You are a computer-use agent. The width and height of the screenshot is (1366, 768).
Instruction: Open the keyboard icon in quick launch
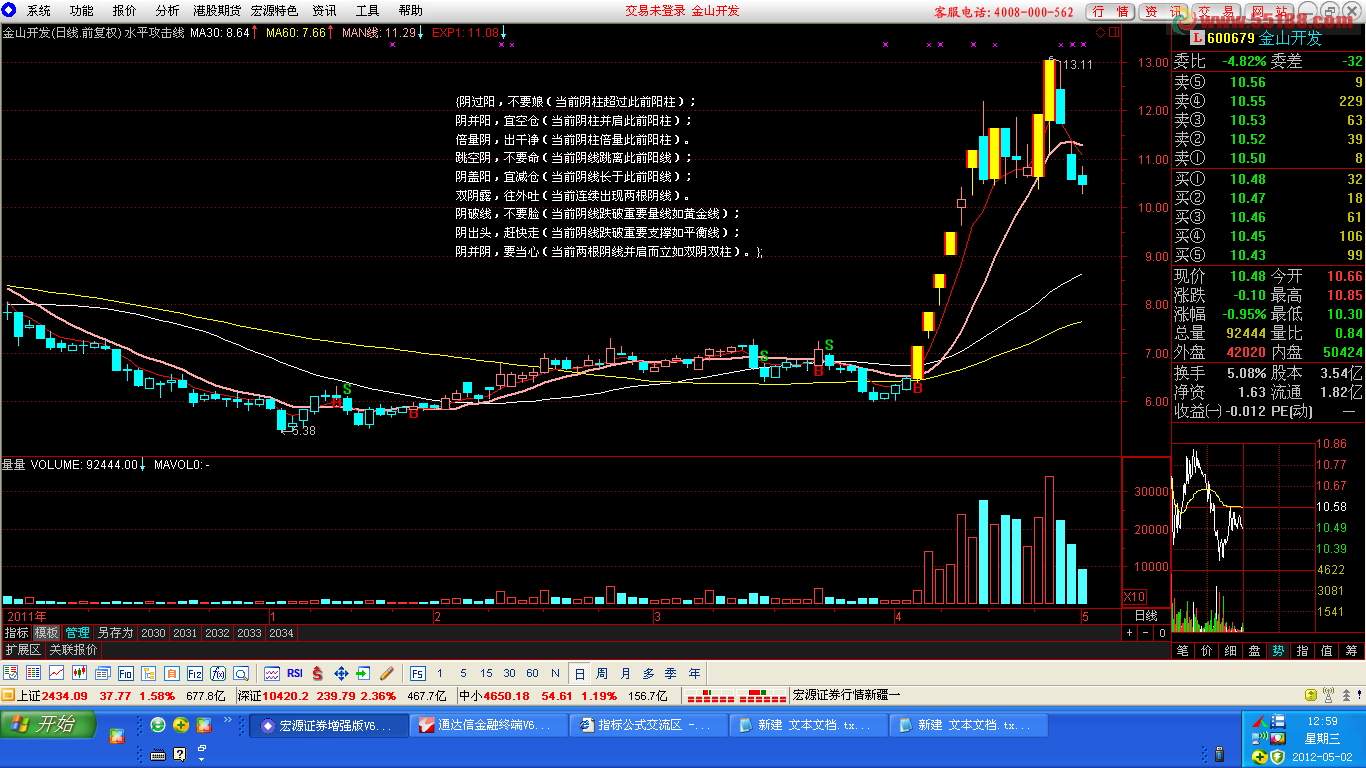click(x=158, y=754)
